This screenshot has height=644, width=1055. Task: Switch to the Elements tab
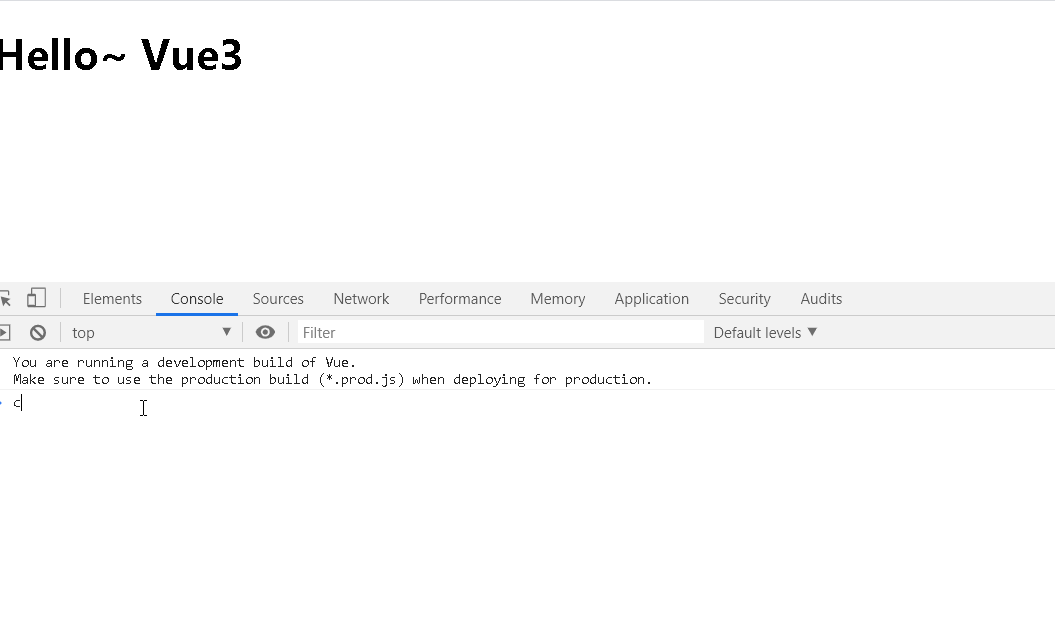(112, 298)
